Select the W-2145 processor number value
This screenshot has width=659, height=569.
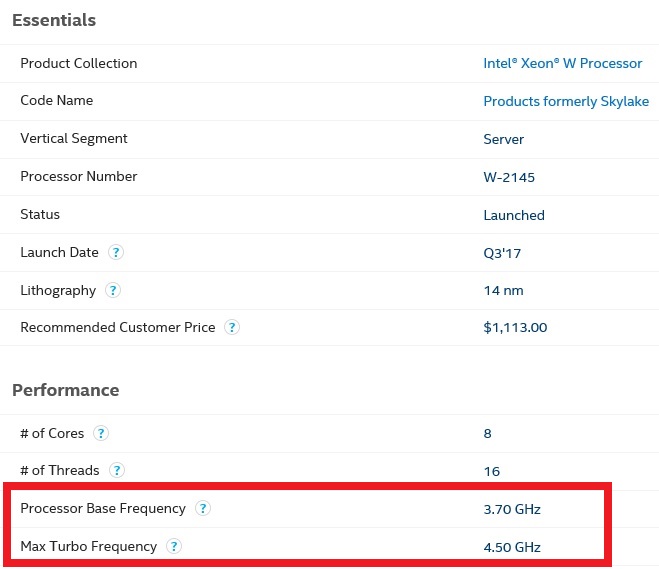[509, 177]
